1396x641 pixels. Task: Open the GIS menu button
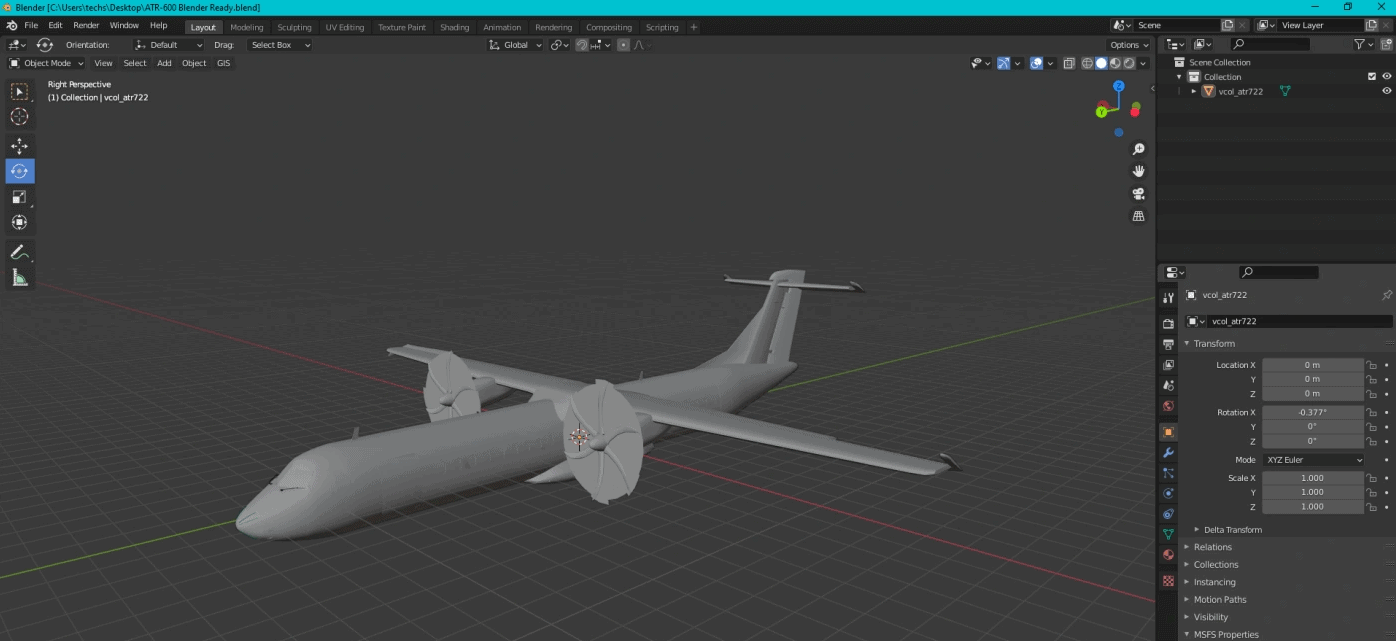223,63
